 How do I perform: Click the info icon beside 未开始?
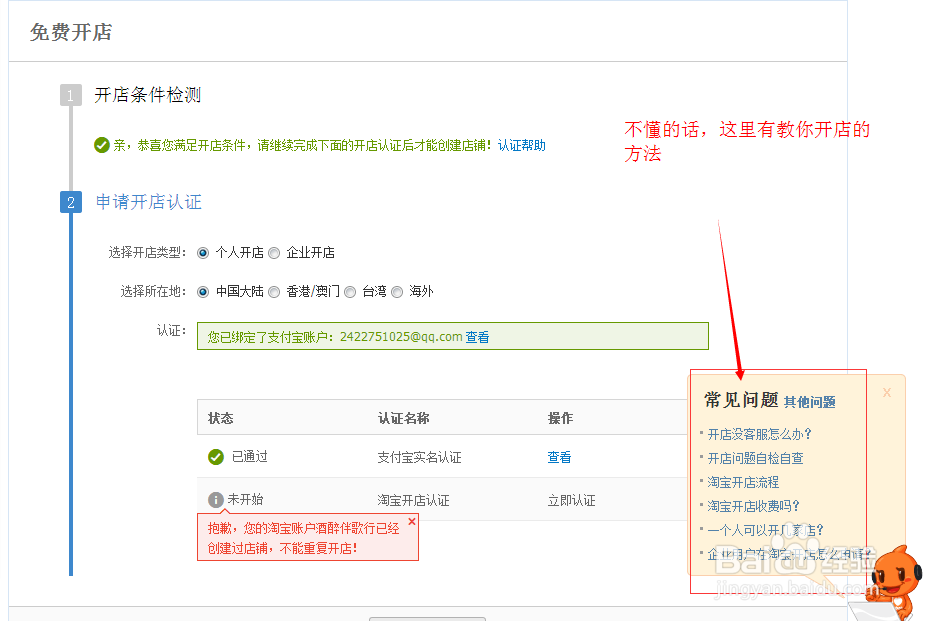pos(216,500)
